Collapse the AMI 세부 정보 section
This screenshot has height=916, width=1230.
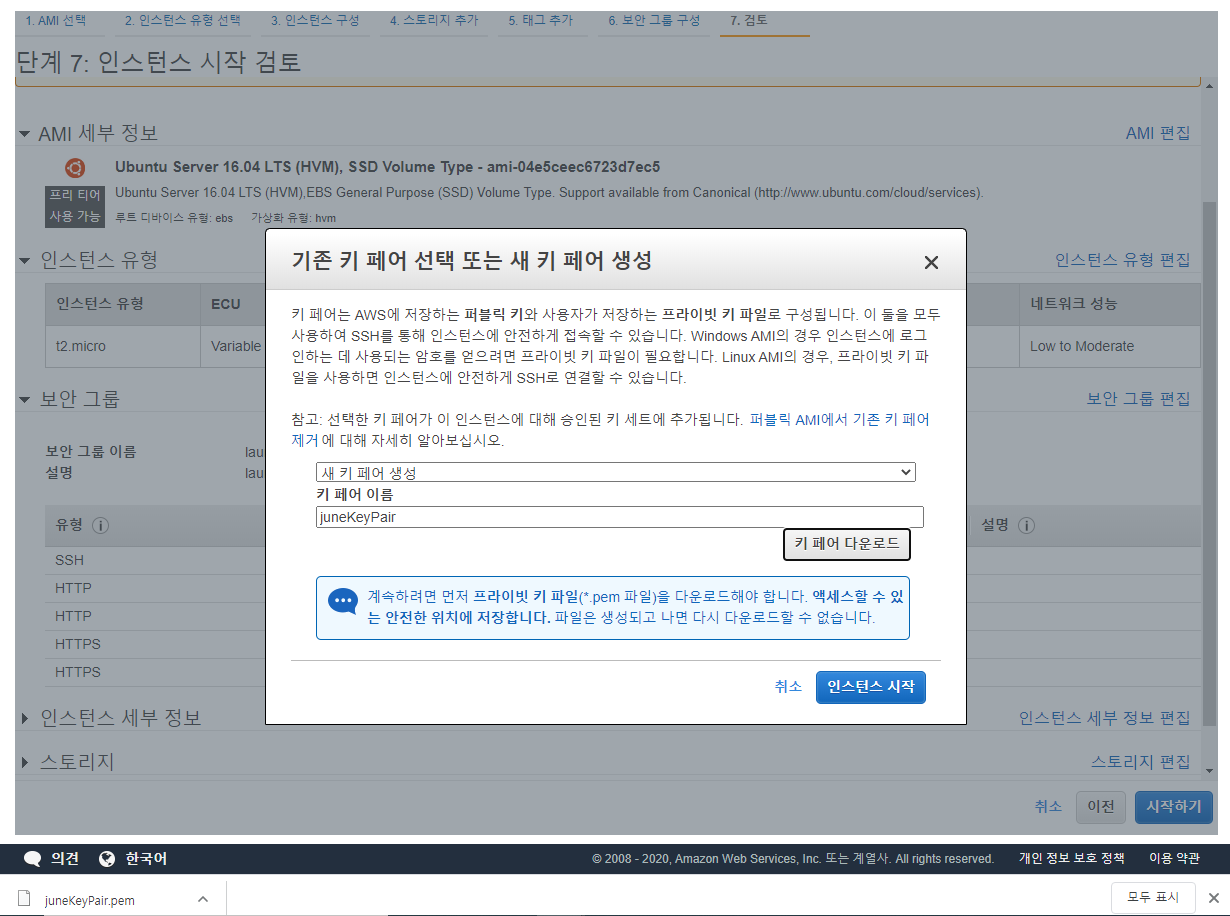point(24,134)
